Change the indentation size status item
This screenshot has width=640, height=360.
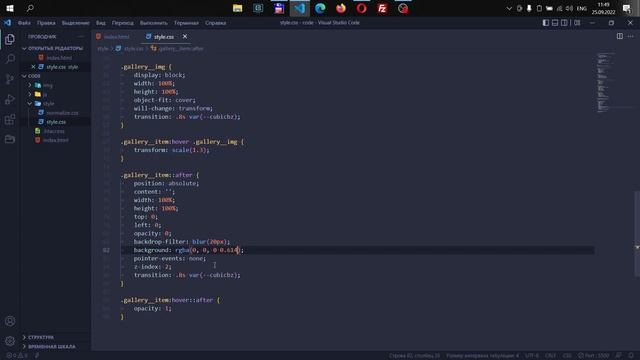pos(482,356)
